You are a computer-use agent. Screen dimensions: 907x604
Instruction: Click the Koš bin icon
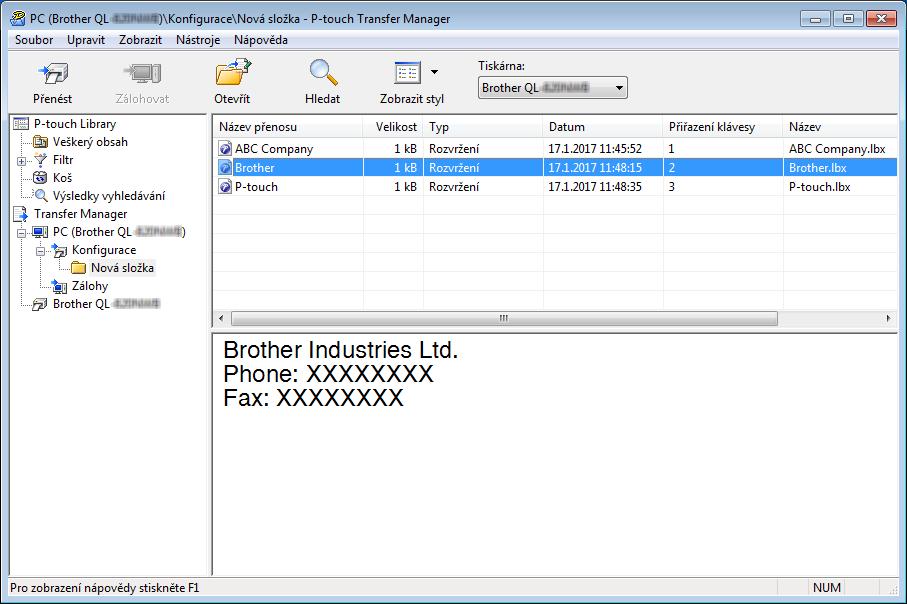(x=40, y=178)
